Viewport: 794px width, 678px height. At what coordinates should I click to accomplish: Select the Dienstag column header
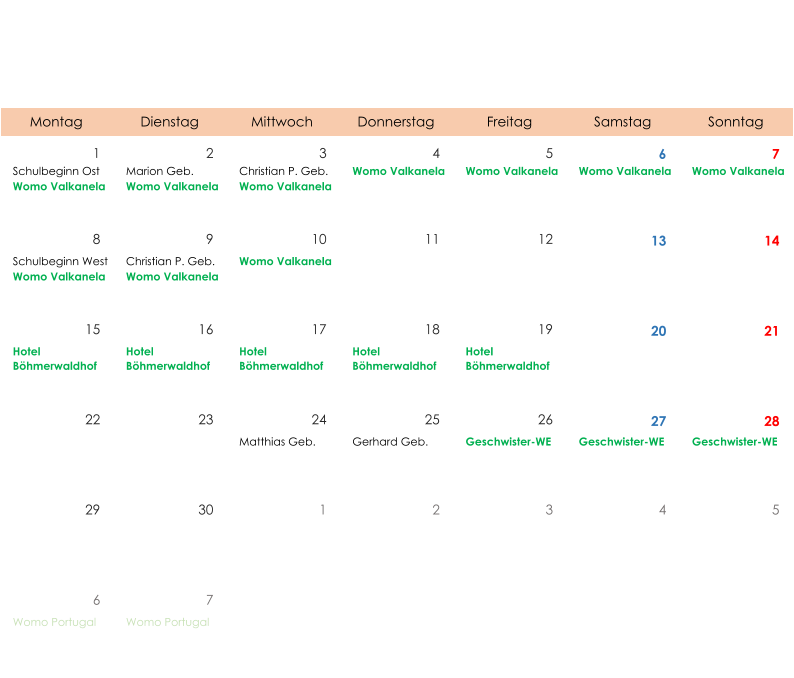(x=169, y=122)
